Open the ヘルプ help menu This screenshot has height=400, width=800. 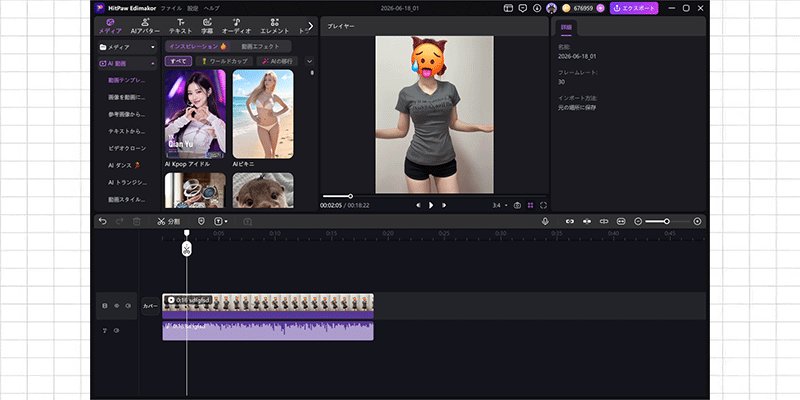[212, 8]
